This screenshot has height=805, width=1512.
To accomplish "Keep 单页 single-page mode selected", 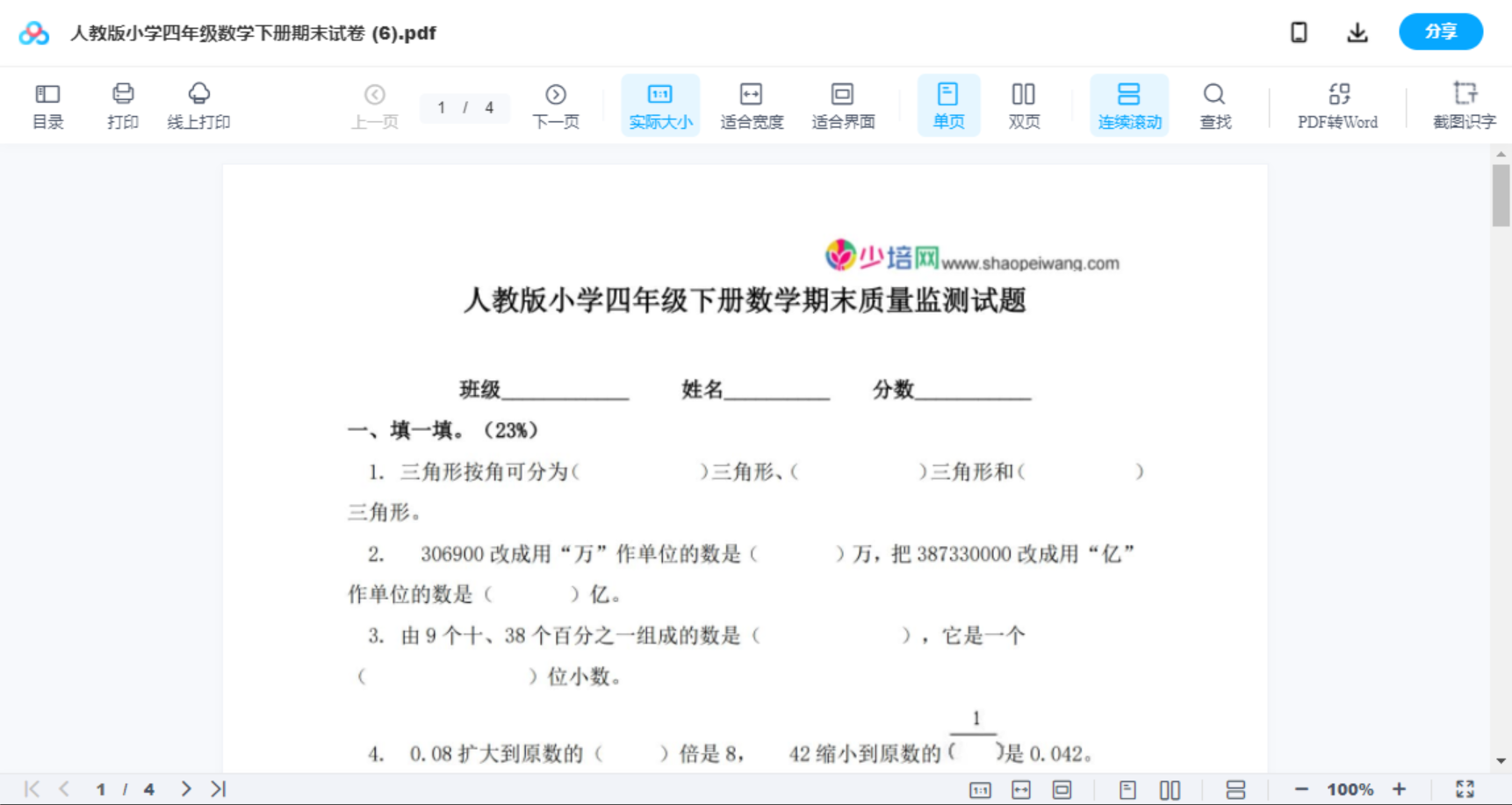I will (x=947, y=104).
